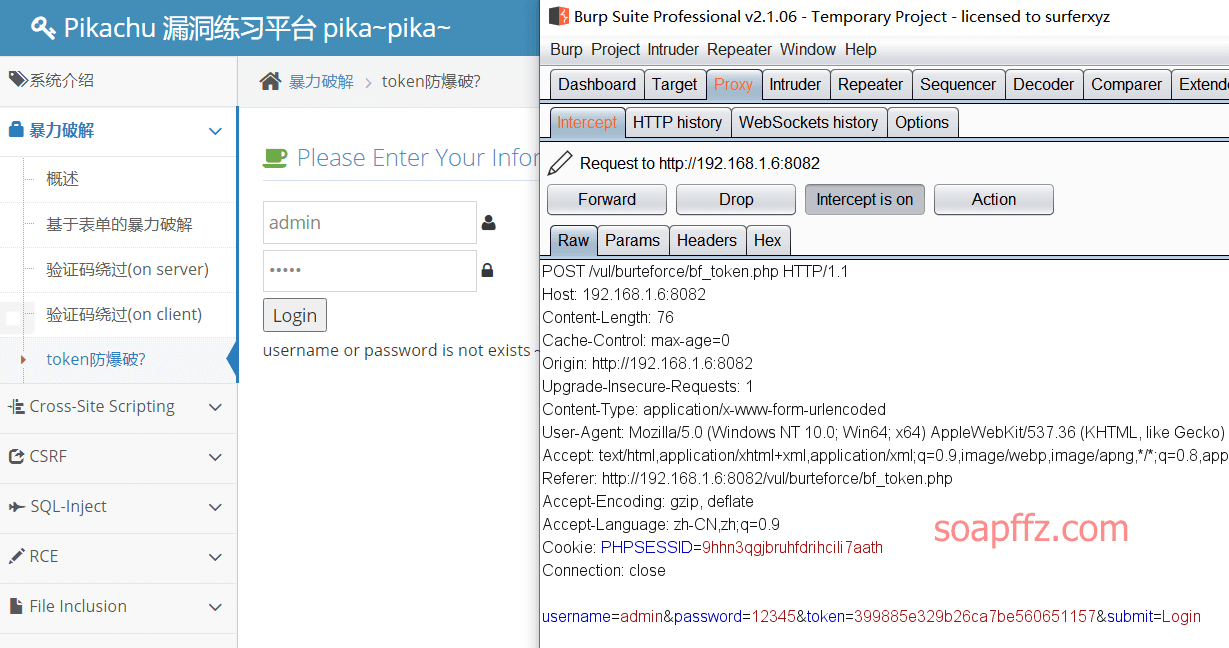Click the 暴力破解 breadcrumb link
The width and height of the screenshot is (1229, 648).
321,81
